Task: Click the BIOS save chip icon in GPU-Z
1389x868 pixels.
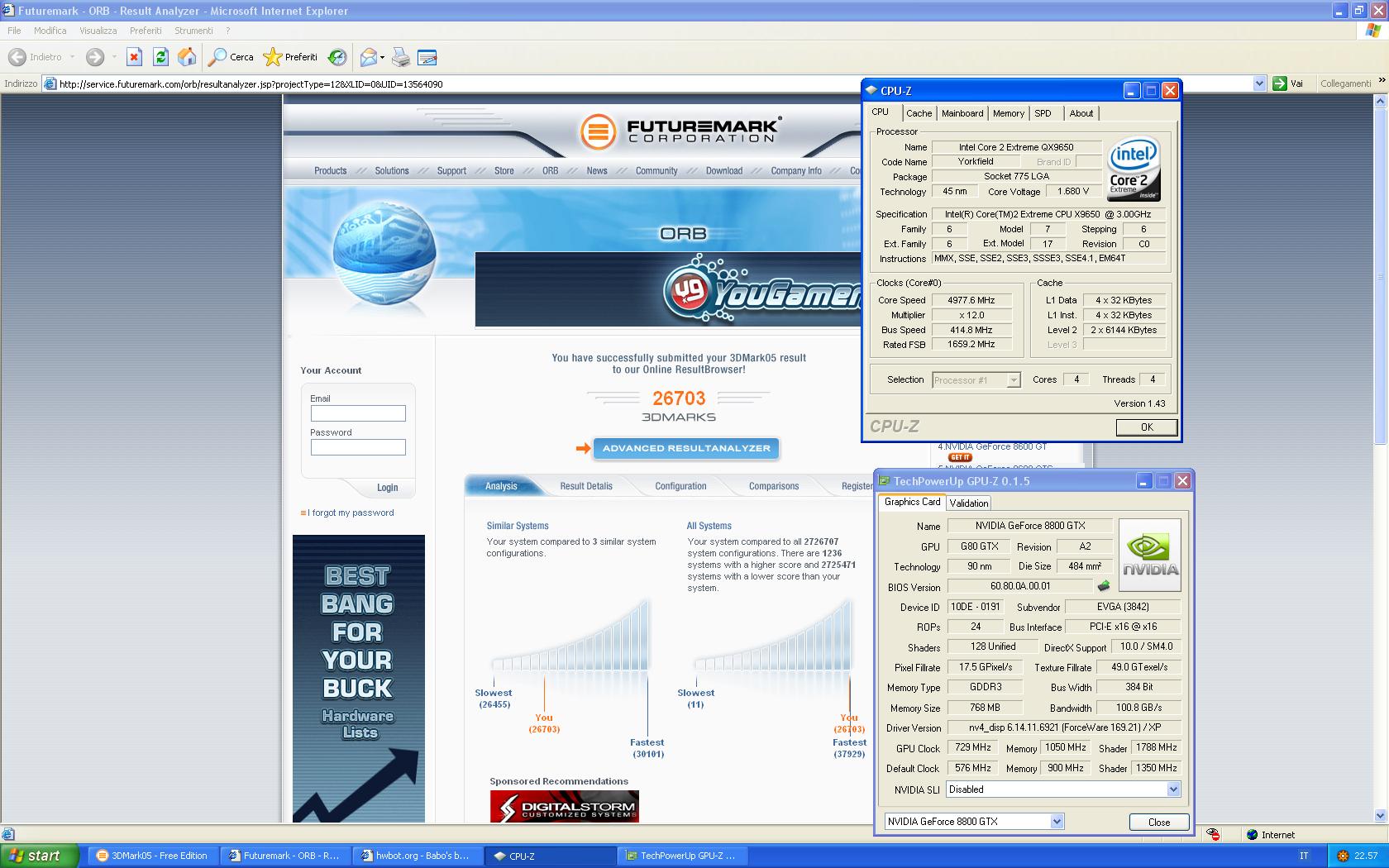Action: 1103,586
